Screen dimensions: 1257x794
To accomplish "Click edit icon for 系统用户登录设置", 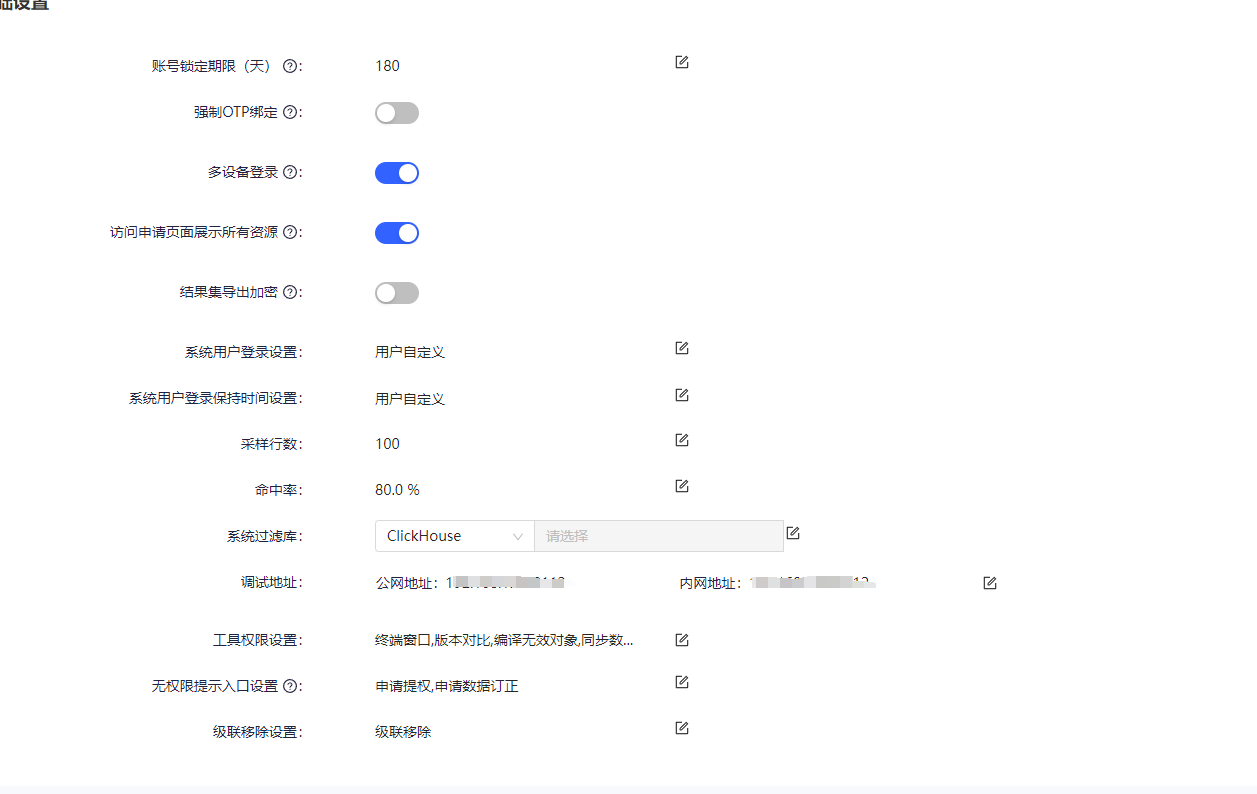I will click(682, 348).
